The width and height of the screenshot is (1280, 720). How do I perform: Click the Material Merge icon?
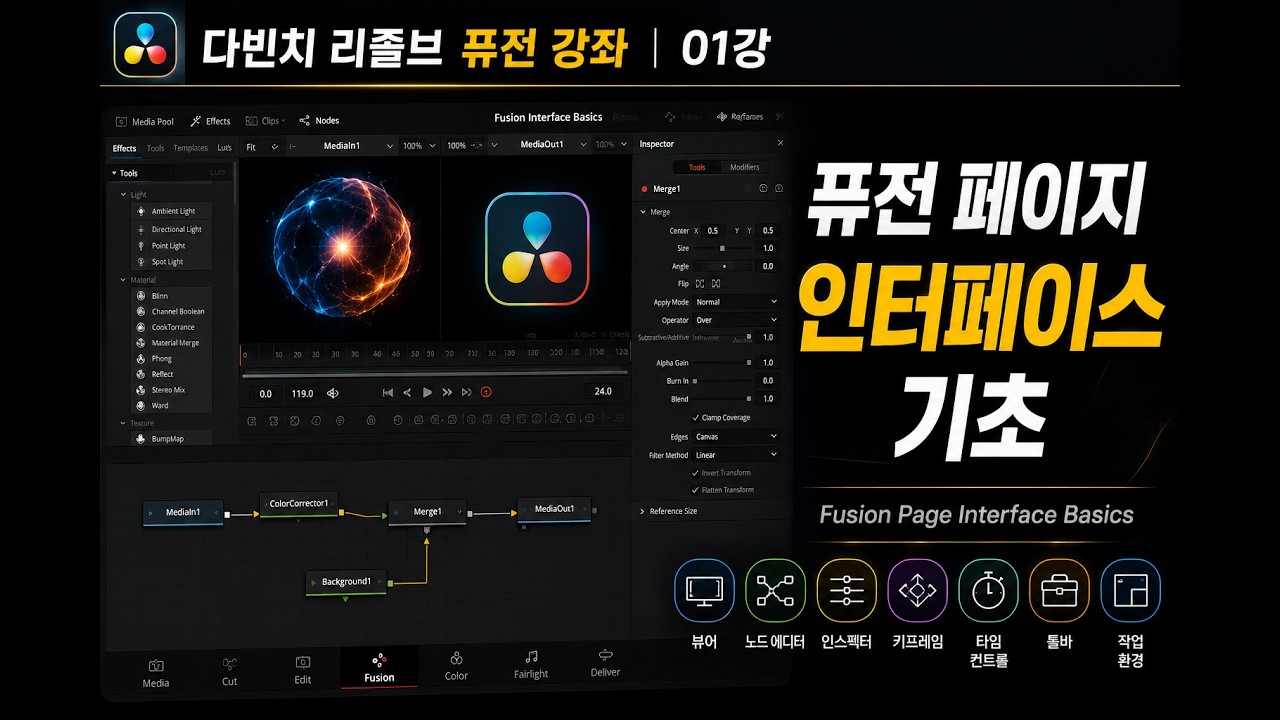click(x=141, y=343)
